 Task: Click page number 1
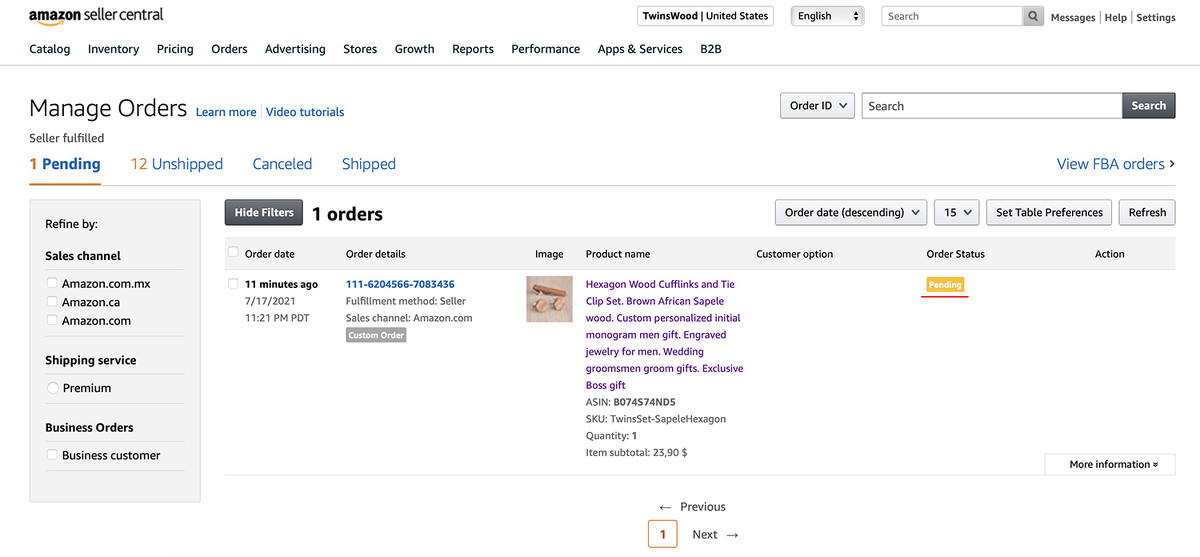(x=662, y=534)
